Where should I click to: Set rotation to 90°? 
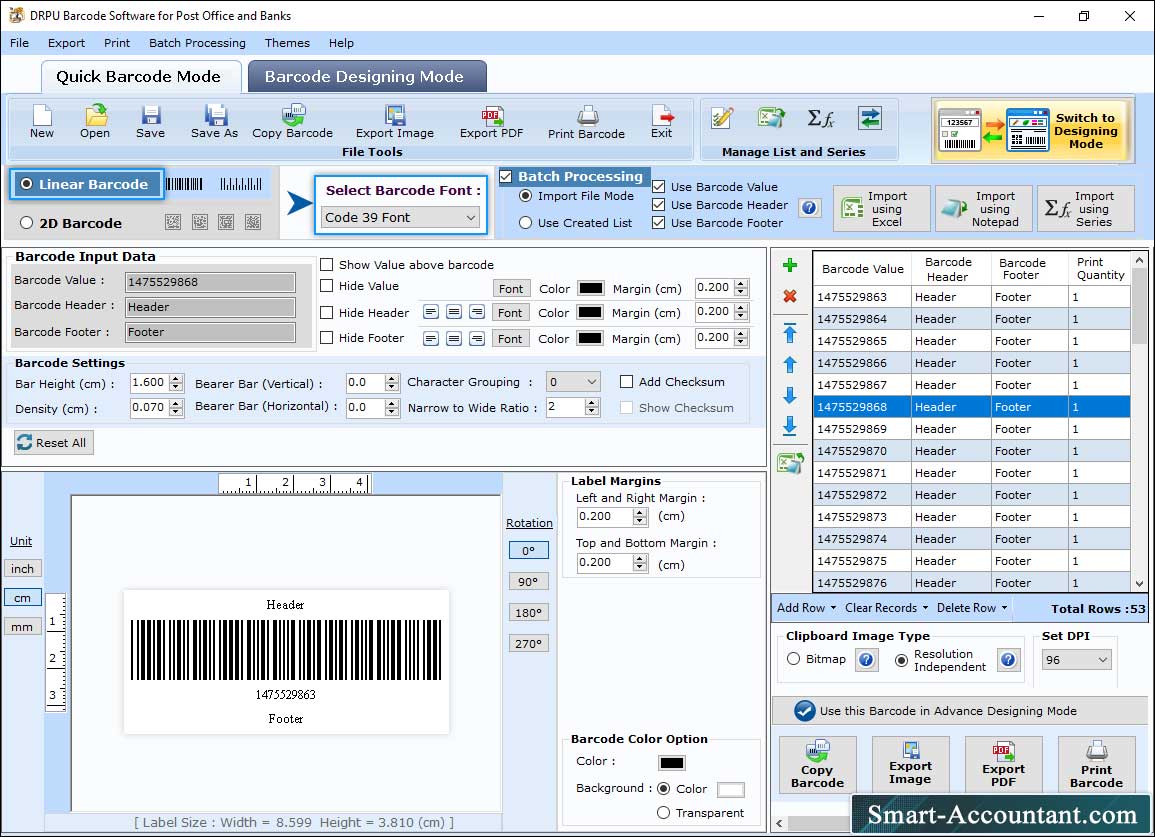(x=528, y=581)
